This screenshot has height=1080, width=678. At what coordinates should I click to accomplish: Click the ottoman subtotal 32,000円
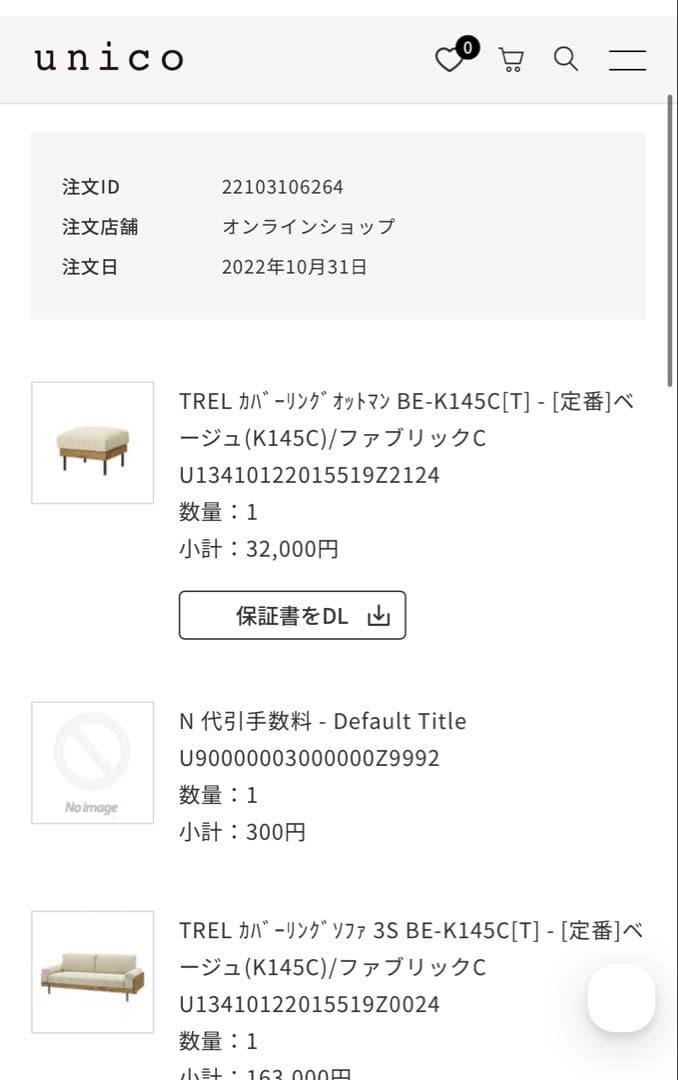[x=292, y=549]
